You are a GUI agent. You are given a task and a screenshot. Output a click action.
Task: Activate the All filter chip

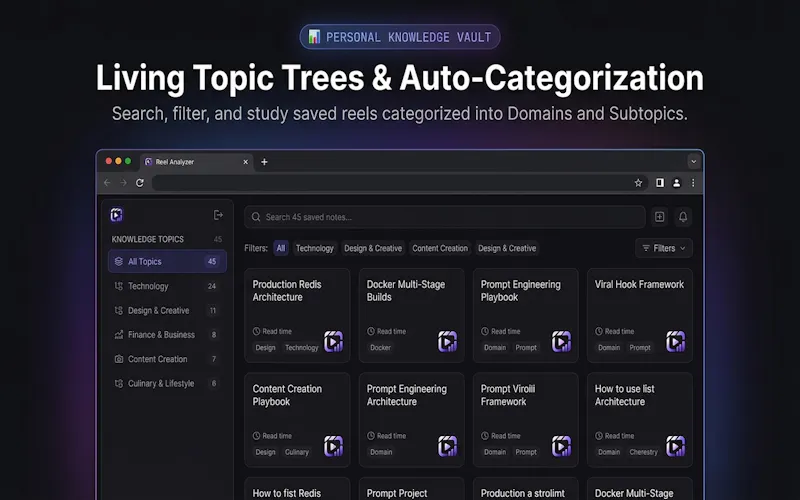pos(281,248)
